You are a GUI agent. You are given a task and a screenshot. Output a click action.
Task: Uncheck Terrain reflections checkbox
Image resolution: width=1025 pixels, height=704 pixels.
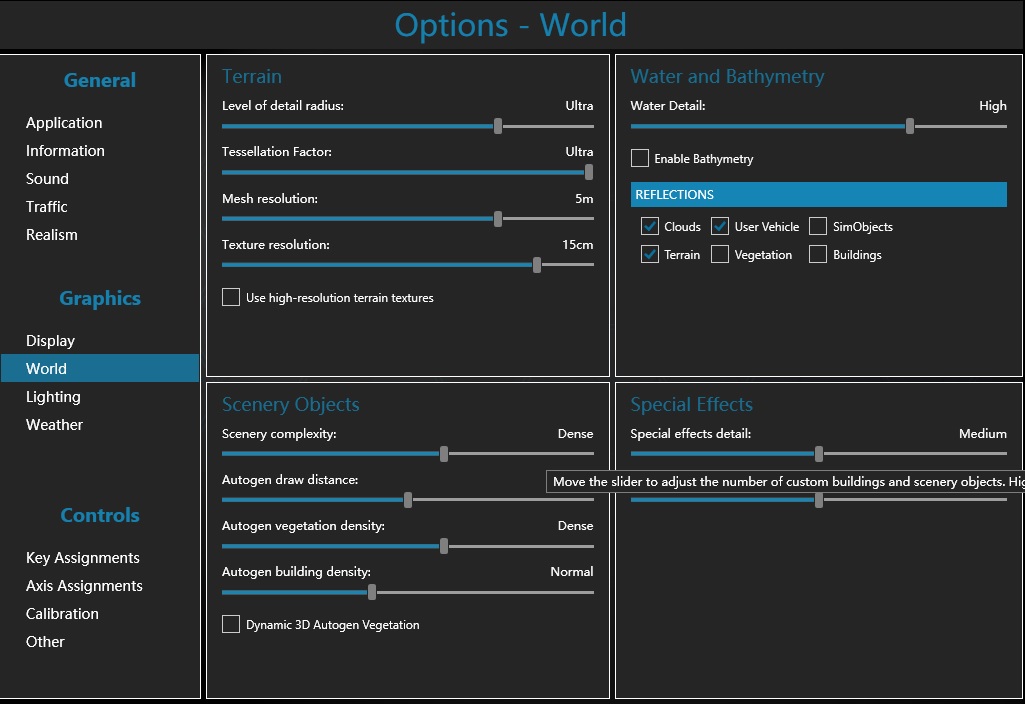click(650, 254)
